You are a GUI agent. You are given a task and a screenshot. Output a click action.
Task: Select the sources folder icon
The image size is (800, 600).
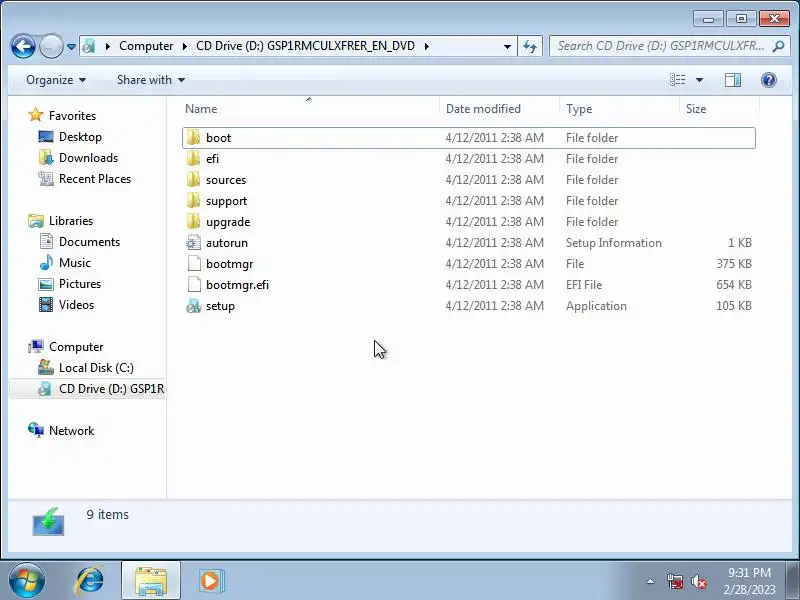[193, 180]
